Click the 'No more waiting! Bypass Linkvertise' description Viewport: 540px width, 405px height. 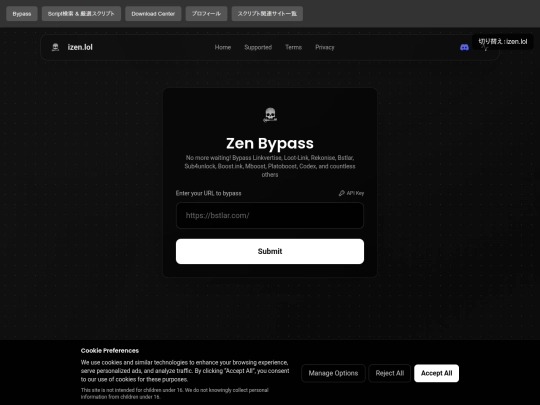point(270,166)
